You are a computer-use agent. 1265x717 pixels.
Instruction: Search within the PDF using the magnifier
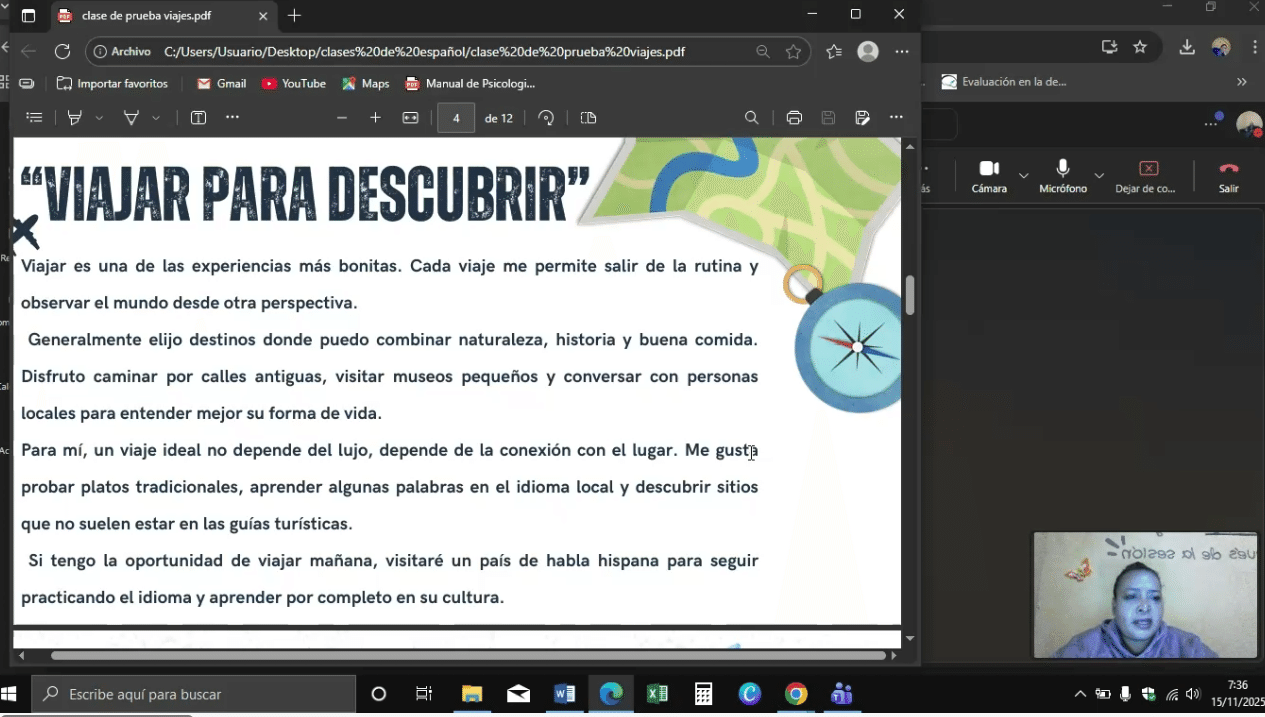pyautogui.click(x=752, y=118)
